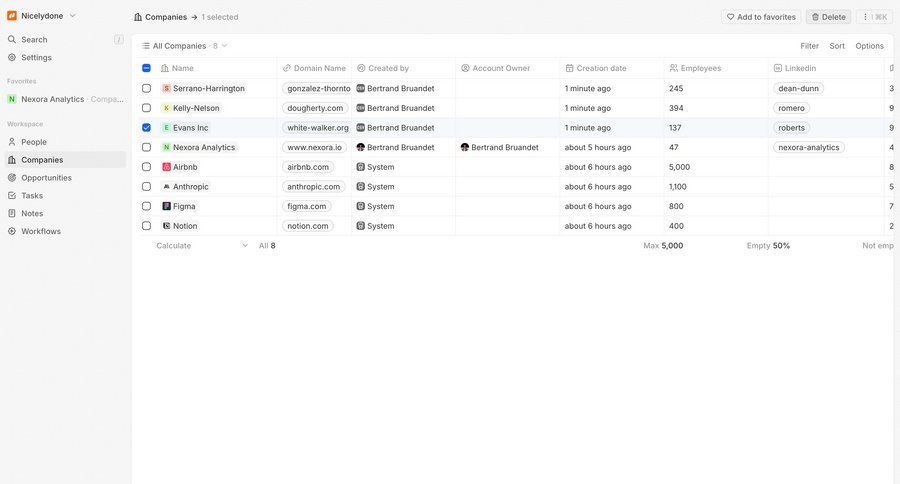900x484 pixels.
Task: Open the nexora-analytics LinkedIn chip
Action: tap(809, 148)
